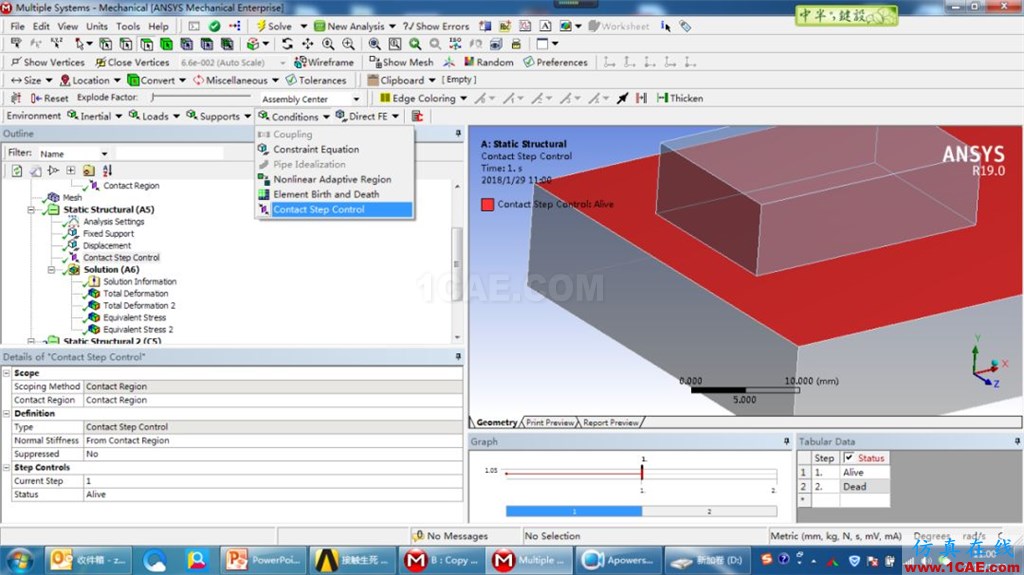Click the Tolerances button
This screenshot has width=1024, height=575.
click(x=315, y=80)
